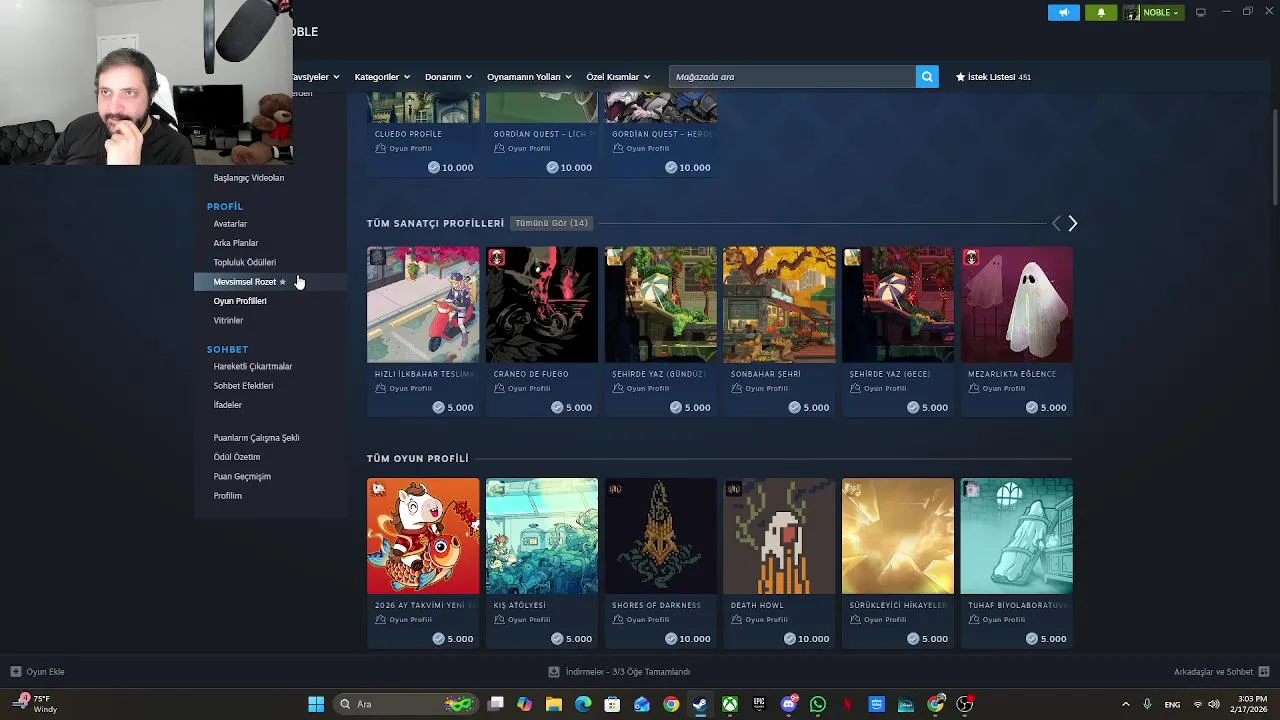Go to next artist profiles with right arrow

(1072, 224)
